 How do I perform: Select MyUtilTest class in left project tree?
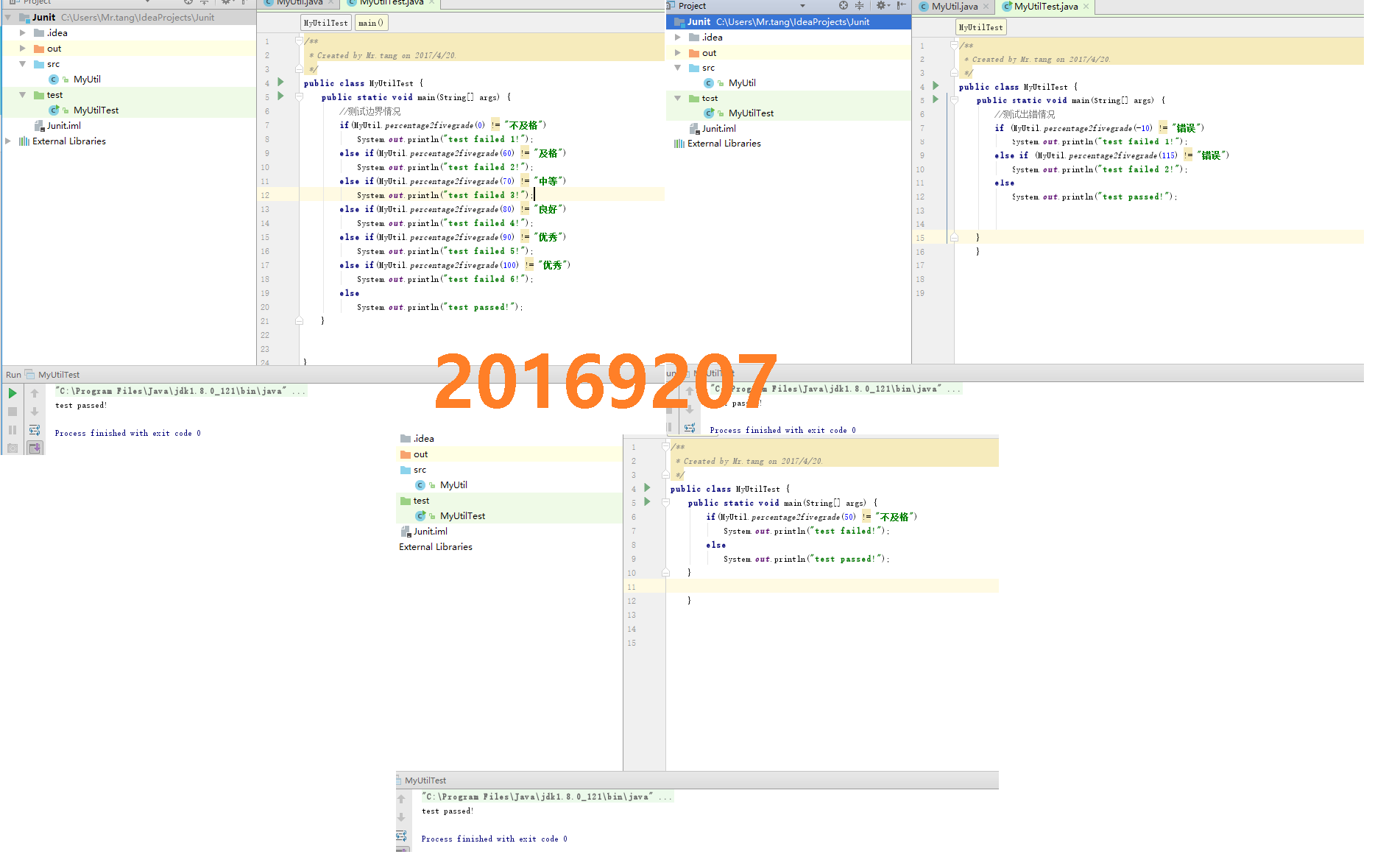[96, 110]
